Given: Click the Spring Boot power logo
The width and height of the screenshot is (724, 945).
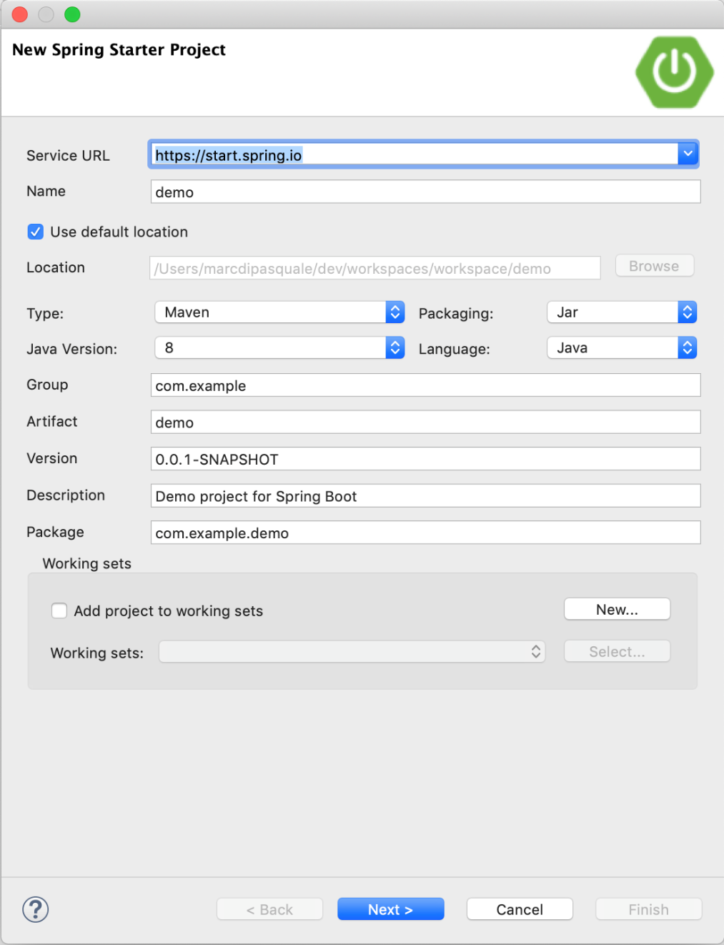Looking at the screenshot, I should click(672, 67).
